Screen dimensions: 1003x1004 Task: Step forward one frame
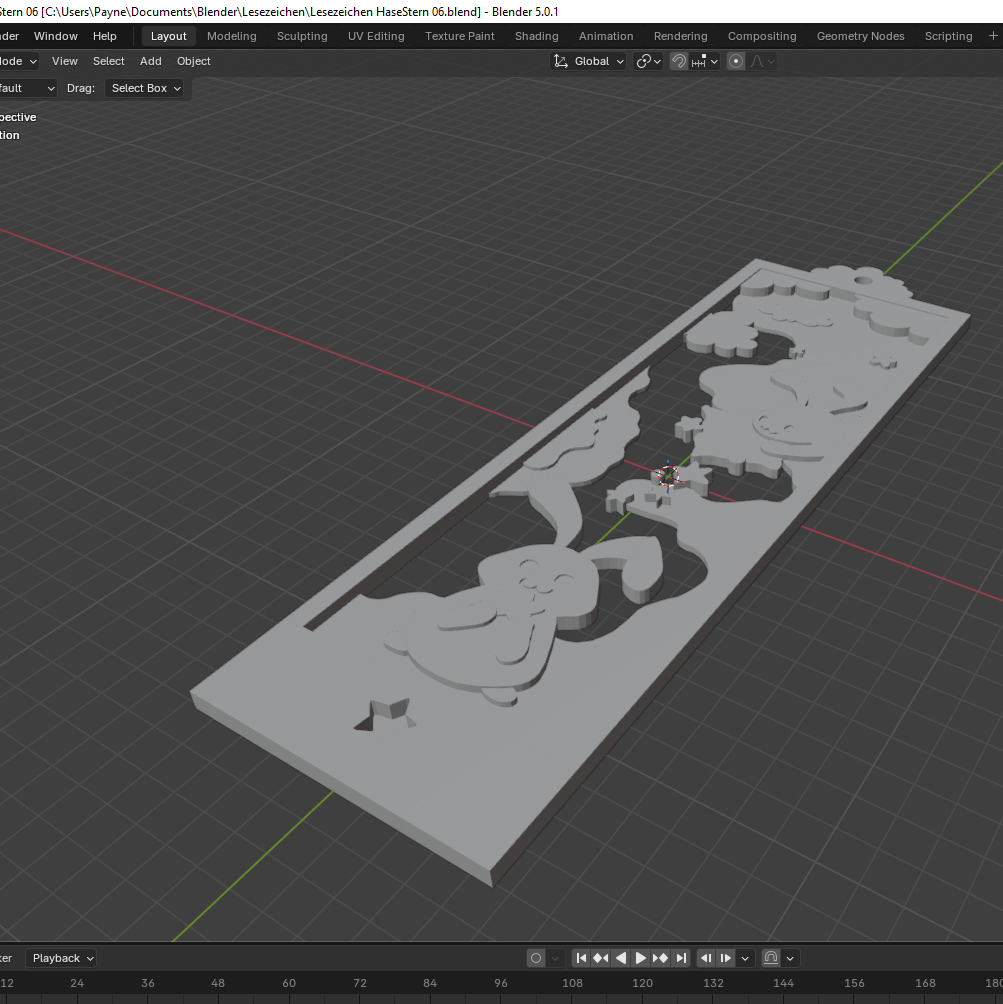[727, 958]
